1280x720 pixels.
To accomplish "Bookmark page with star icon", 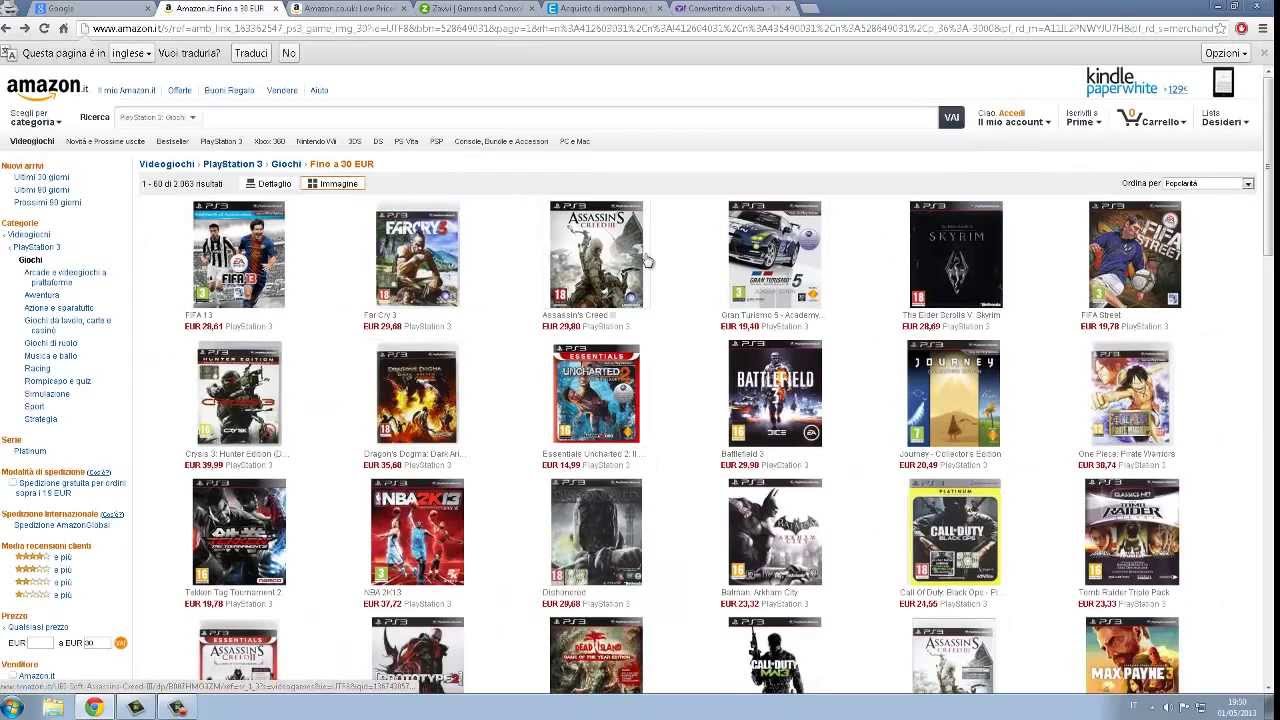I will pos(1220,29).
